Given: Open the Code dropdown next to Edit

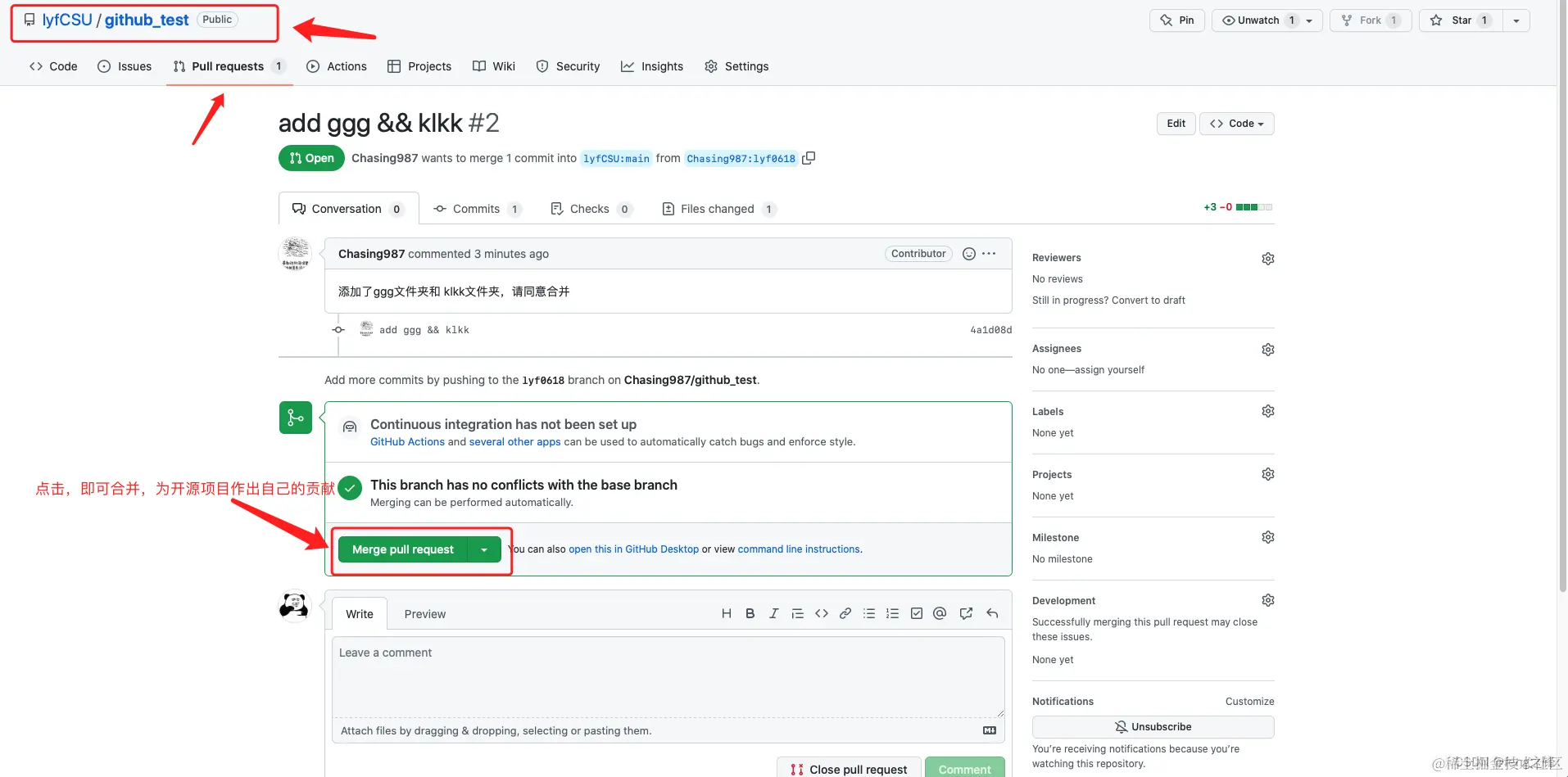Looking at the screenshot, I should [1237, 124].
